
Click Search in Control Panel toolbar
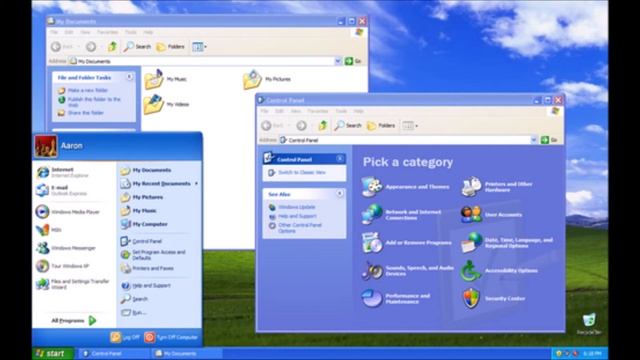tap(348, 125)
